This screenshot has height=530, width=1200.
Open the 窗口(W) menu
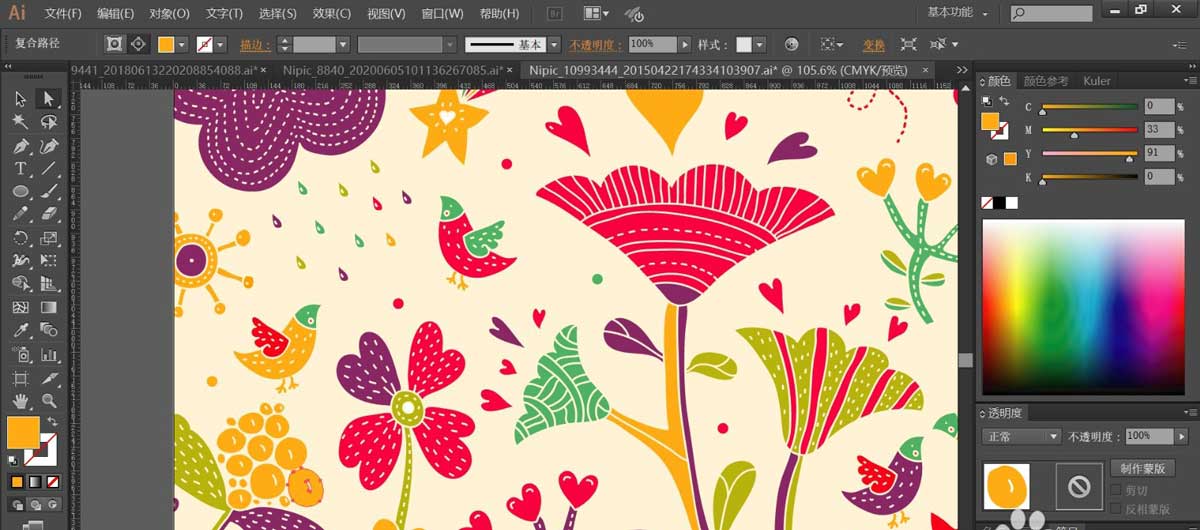pos(442,14)
